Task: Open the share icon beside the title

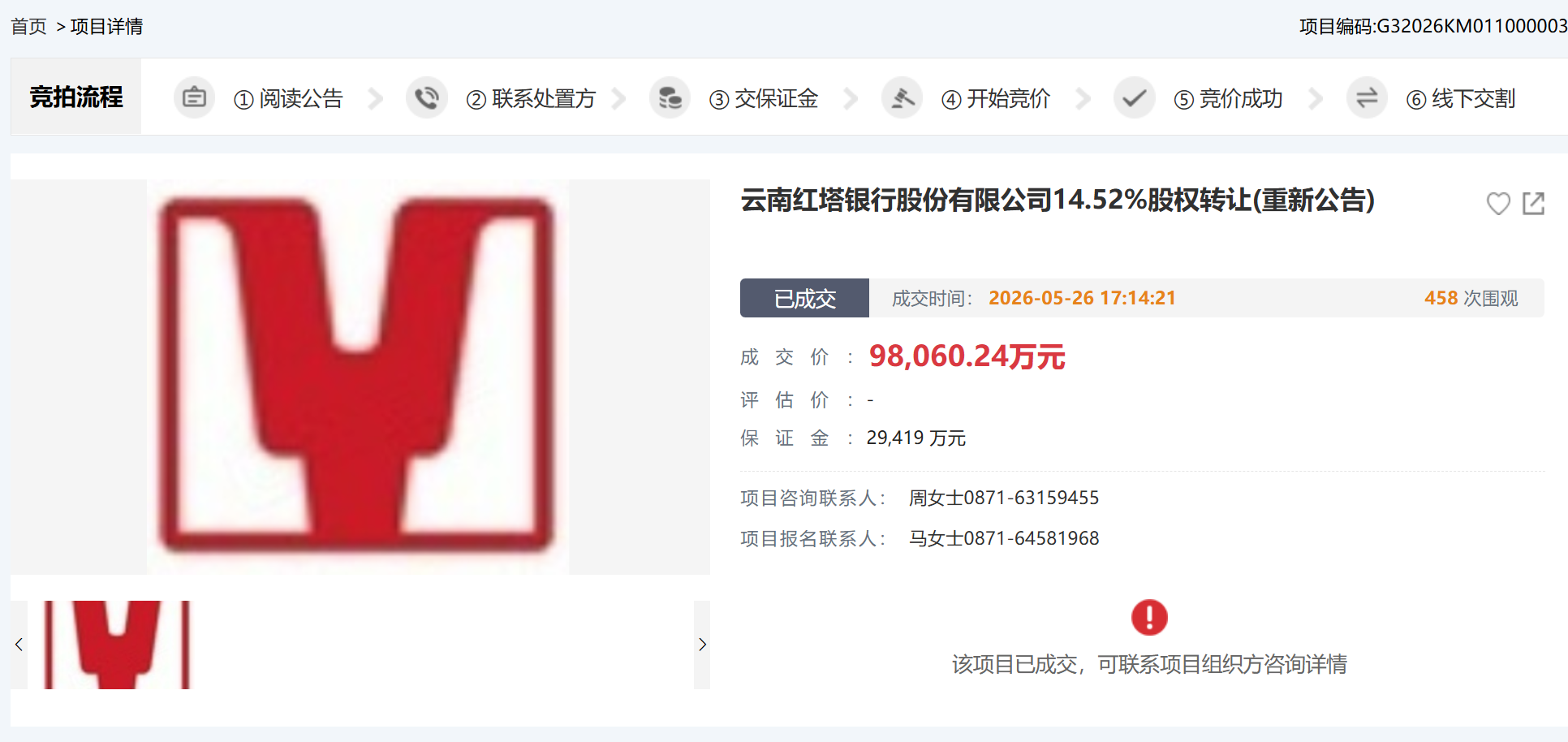Action: [x=1533, y=203]
